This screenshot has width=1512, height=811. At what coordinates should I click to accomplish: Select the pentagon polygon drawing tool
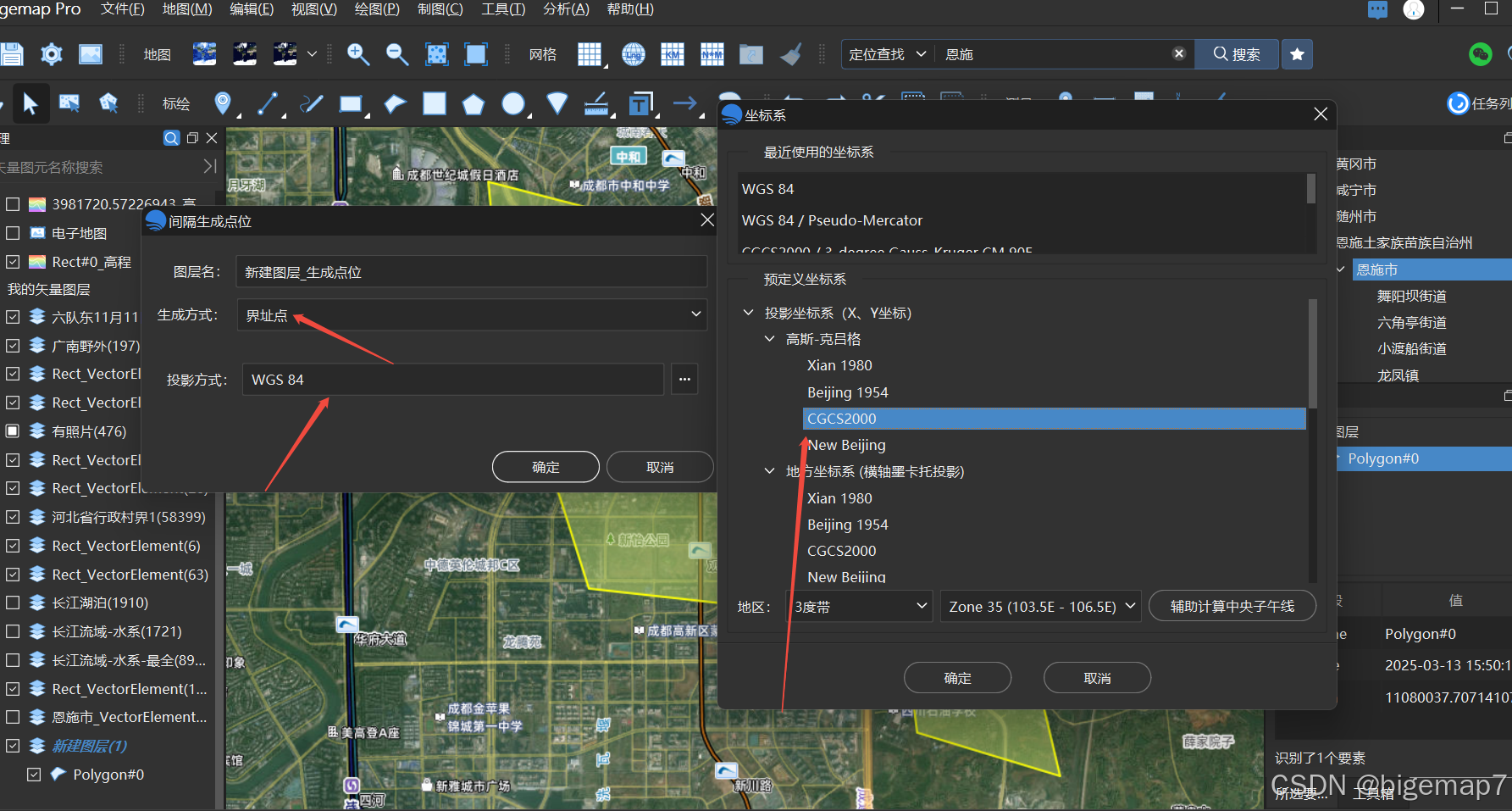pos(473,104)
